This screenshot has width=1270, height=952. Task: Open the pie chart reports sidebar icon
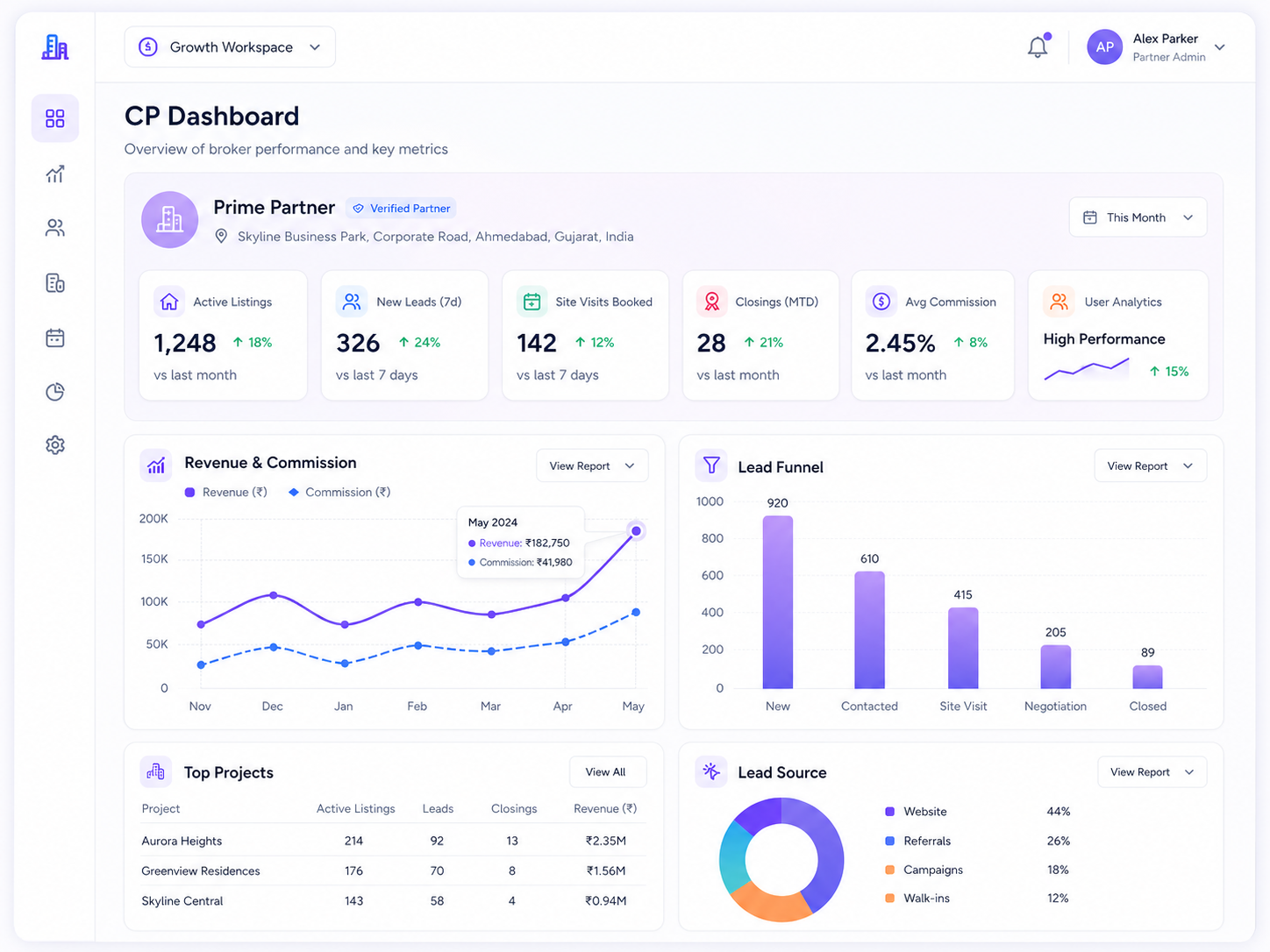(55, 392)
